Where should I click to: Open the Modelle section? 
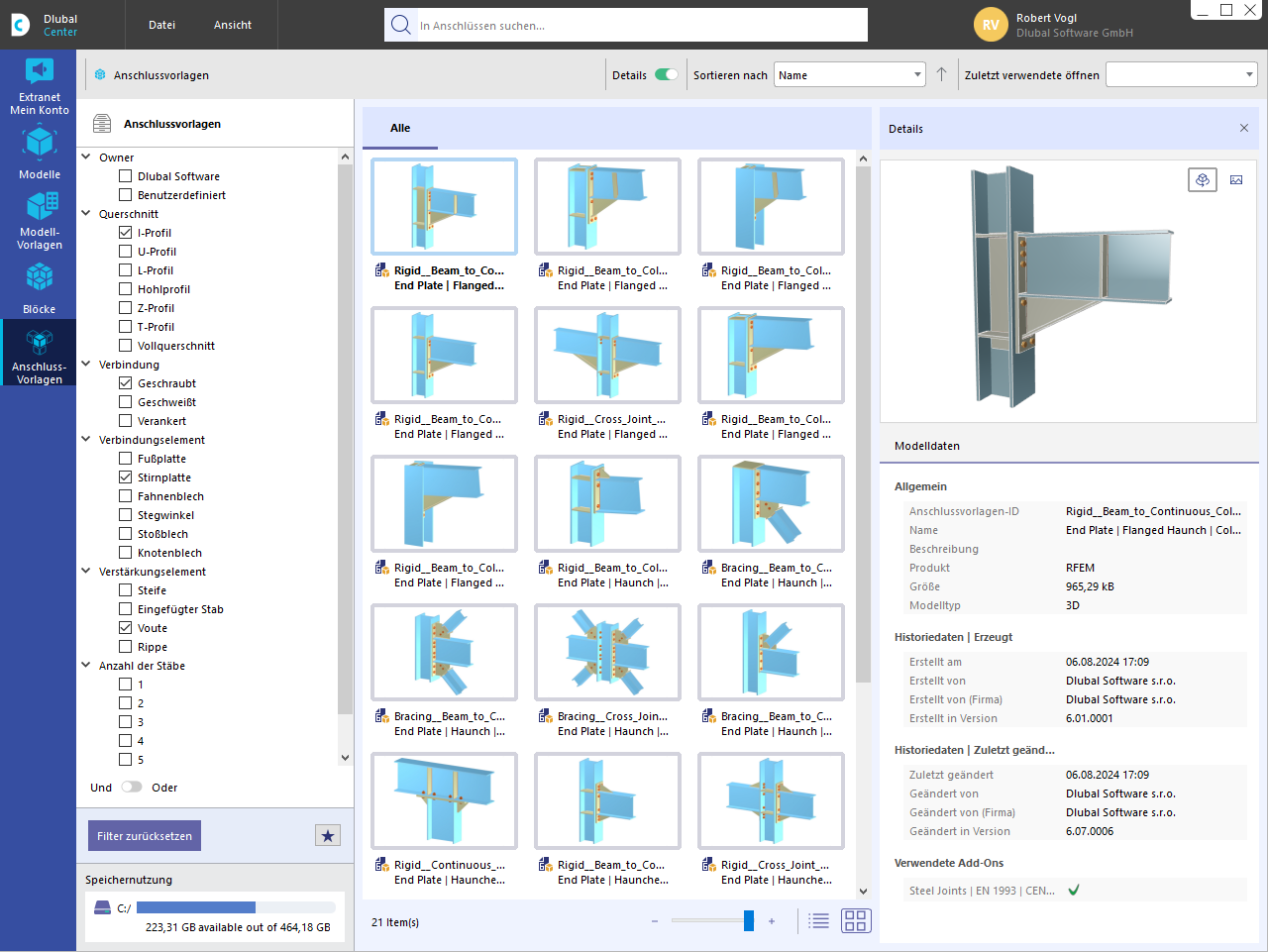coord(40,153)
